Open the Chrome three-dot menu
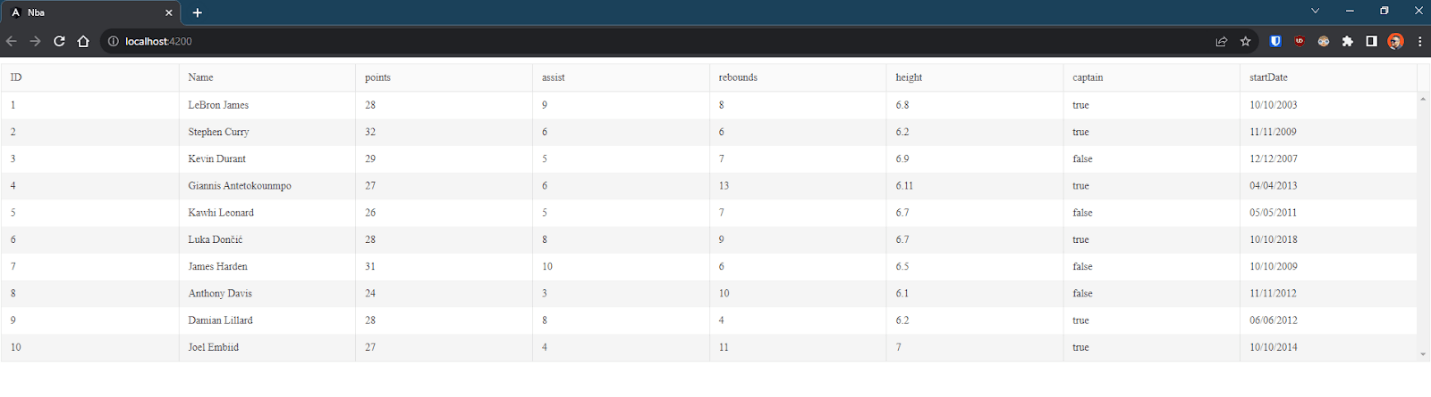 (x=1419, y=41)
